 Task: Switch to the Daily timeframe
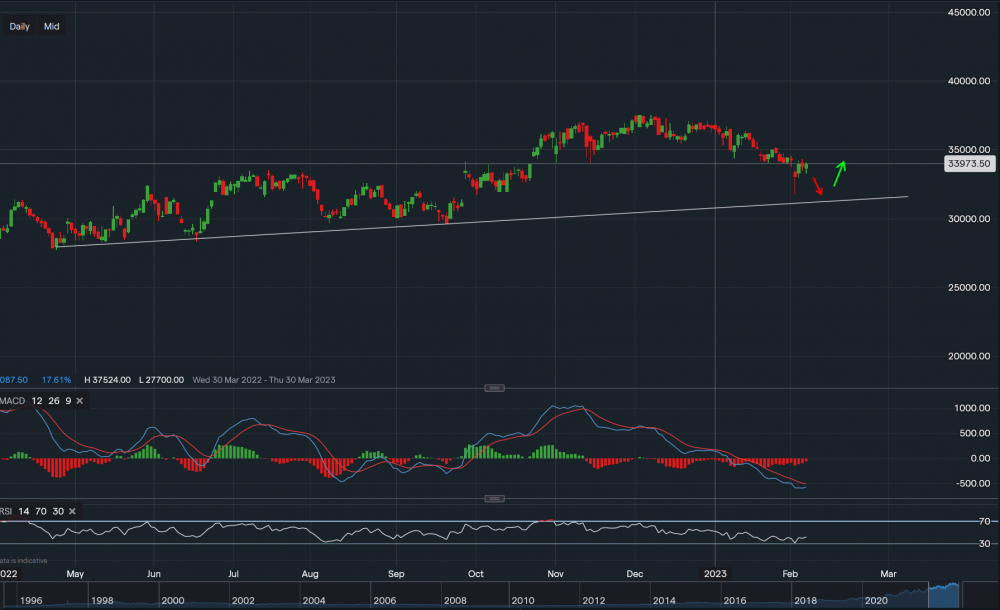pos(19,26)
